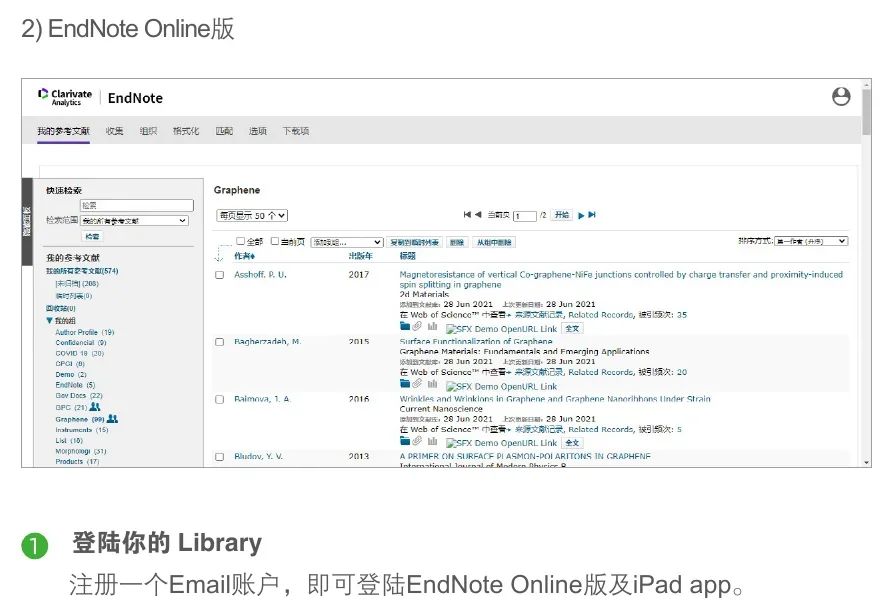Viewport: 880px width, 610px height.
Task: Open the 我的参考文献 tab
Action: (x=63, y=131)
